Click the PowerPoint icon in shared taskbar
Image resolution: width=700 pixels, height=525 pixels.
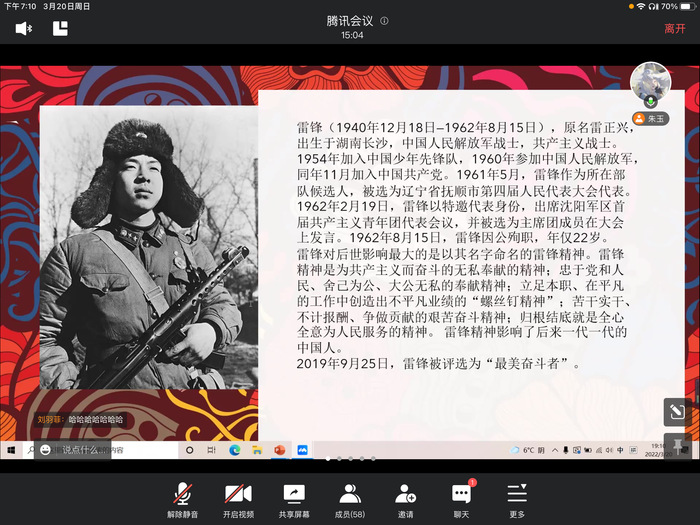277,451
